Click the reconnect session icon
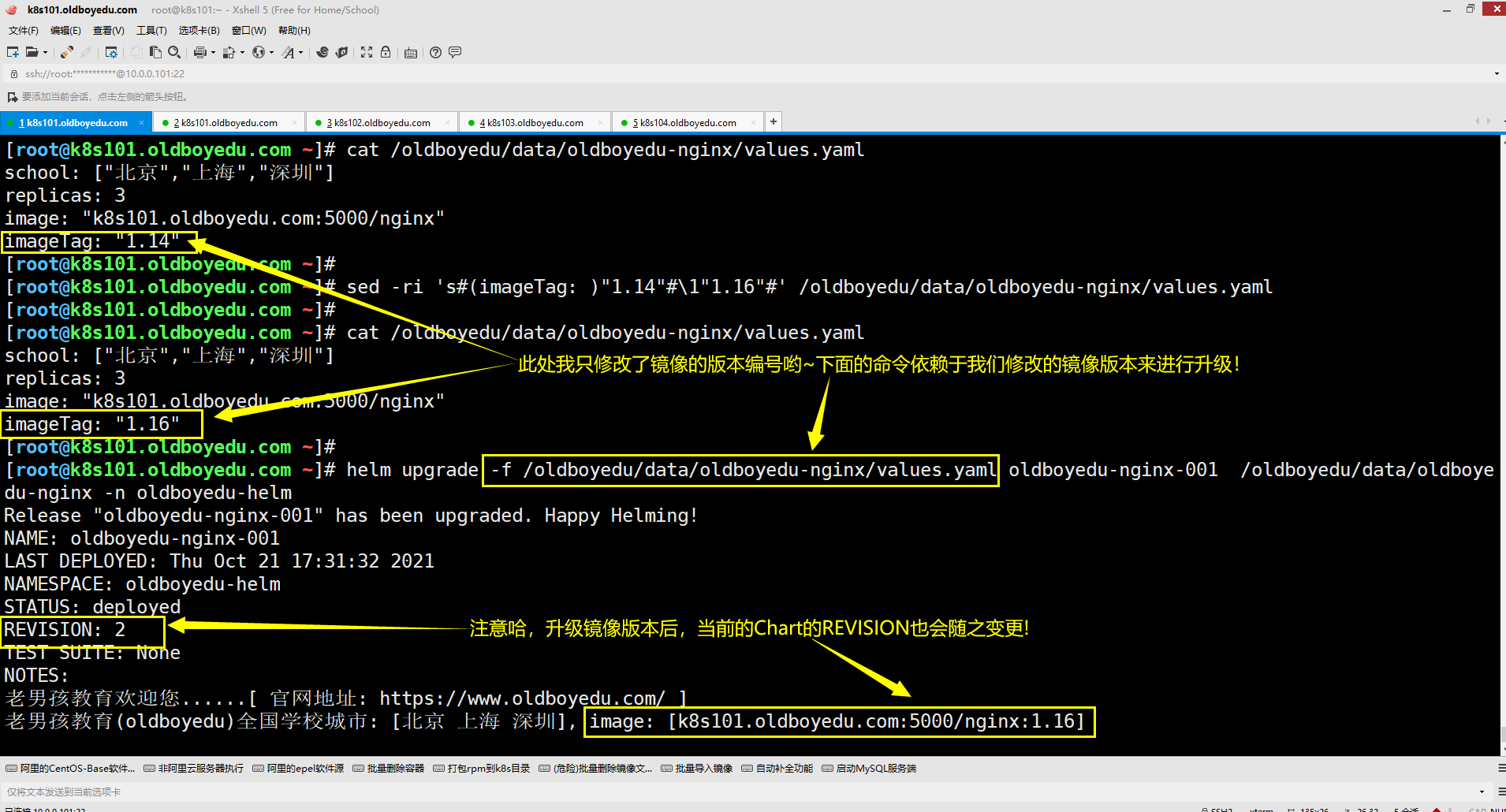Viewport: 1506px width, 812px height. tap(67, 52)
